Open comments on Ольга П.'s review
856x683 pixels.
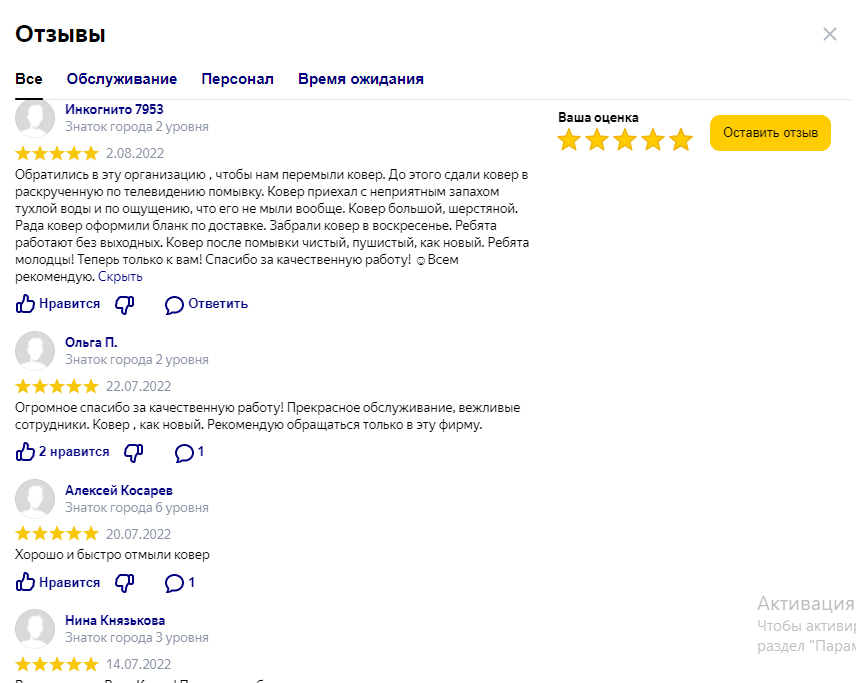(189, 453)
